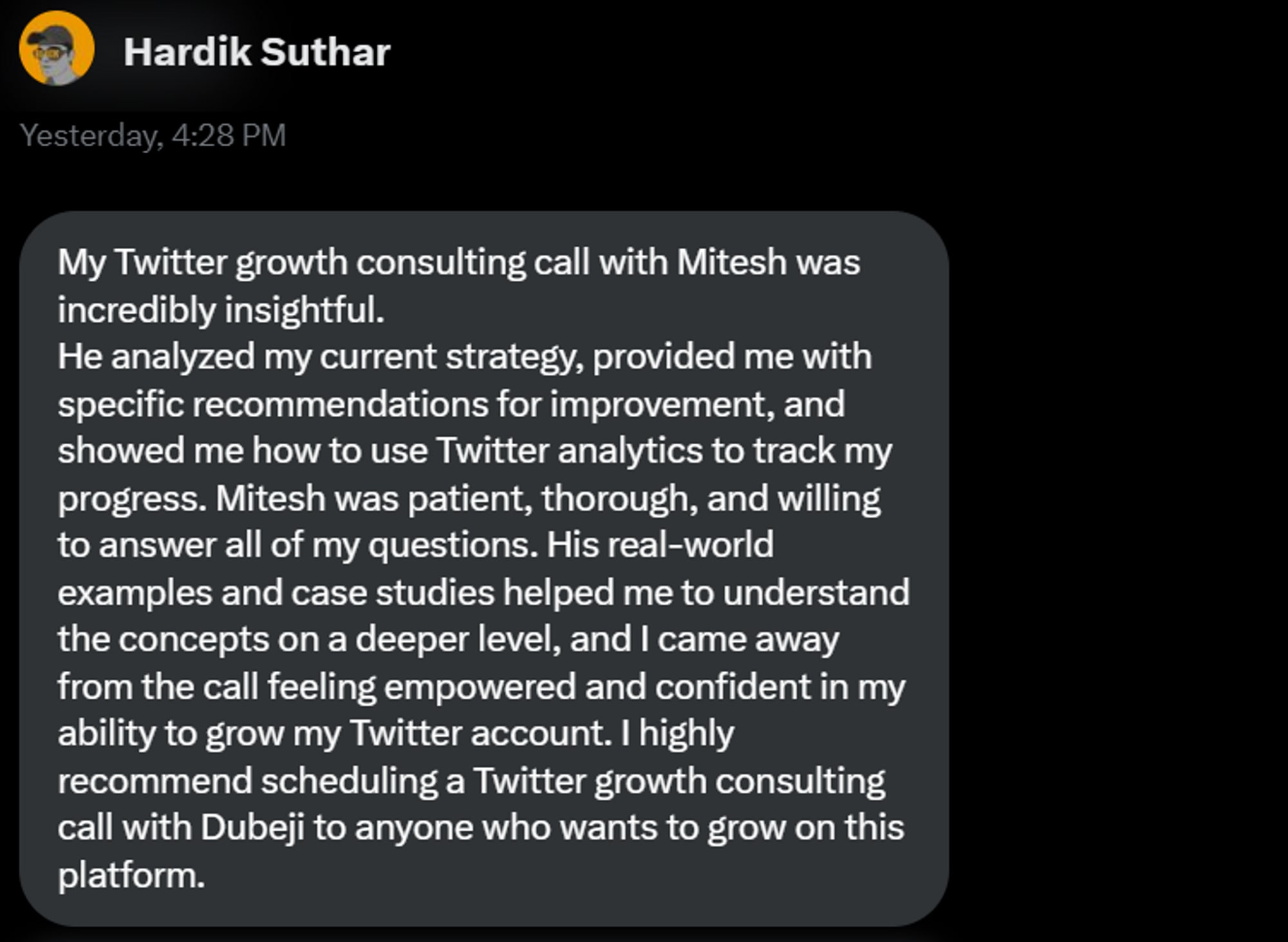
Task: Click the word platform. ending the message
Action: [131, 875]
